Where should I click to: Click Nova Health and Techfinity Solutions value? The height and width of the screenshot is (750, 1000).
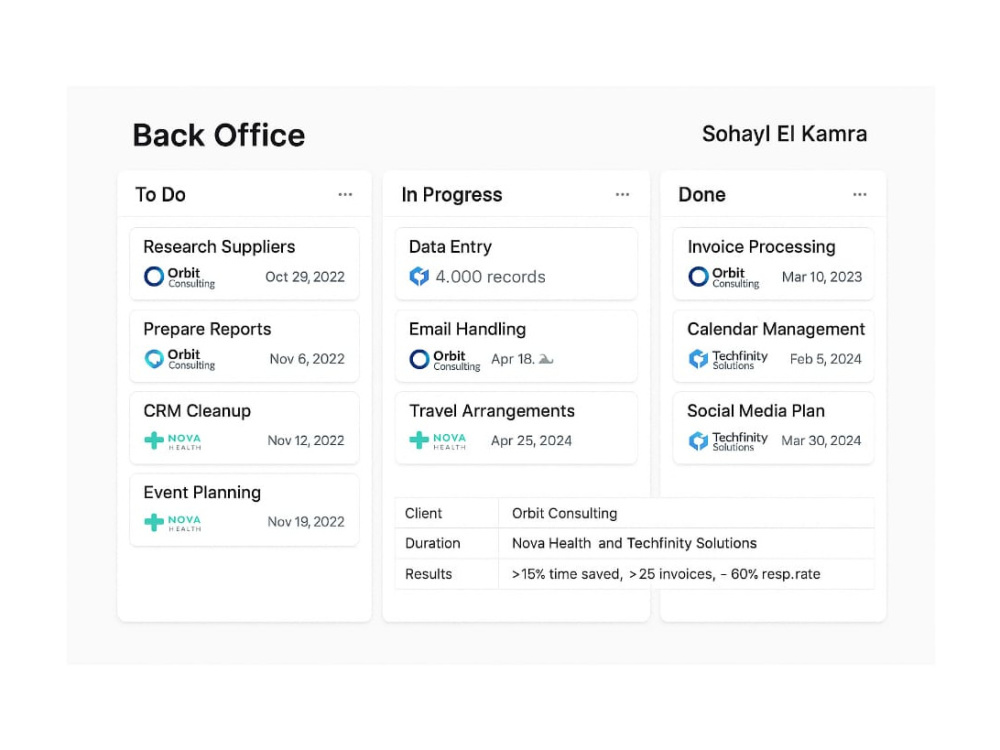(x=634, y=543)
